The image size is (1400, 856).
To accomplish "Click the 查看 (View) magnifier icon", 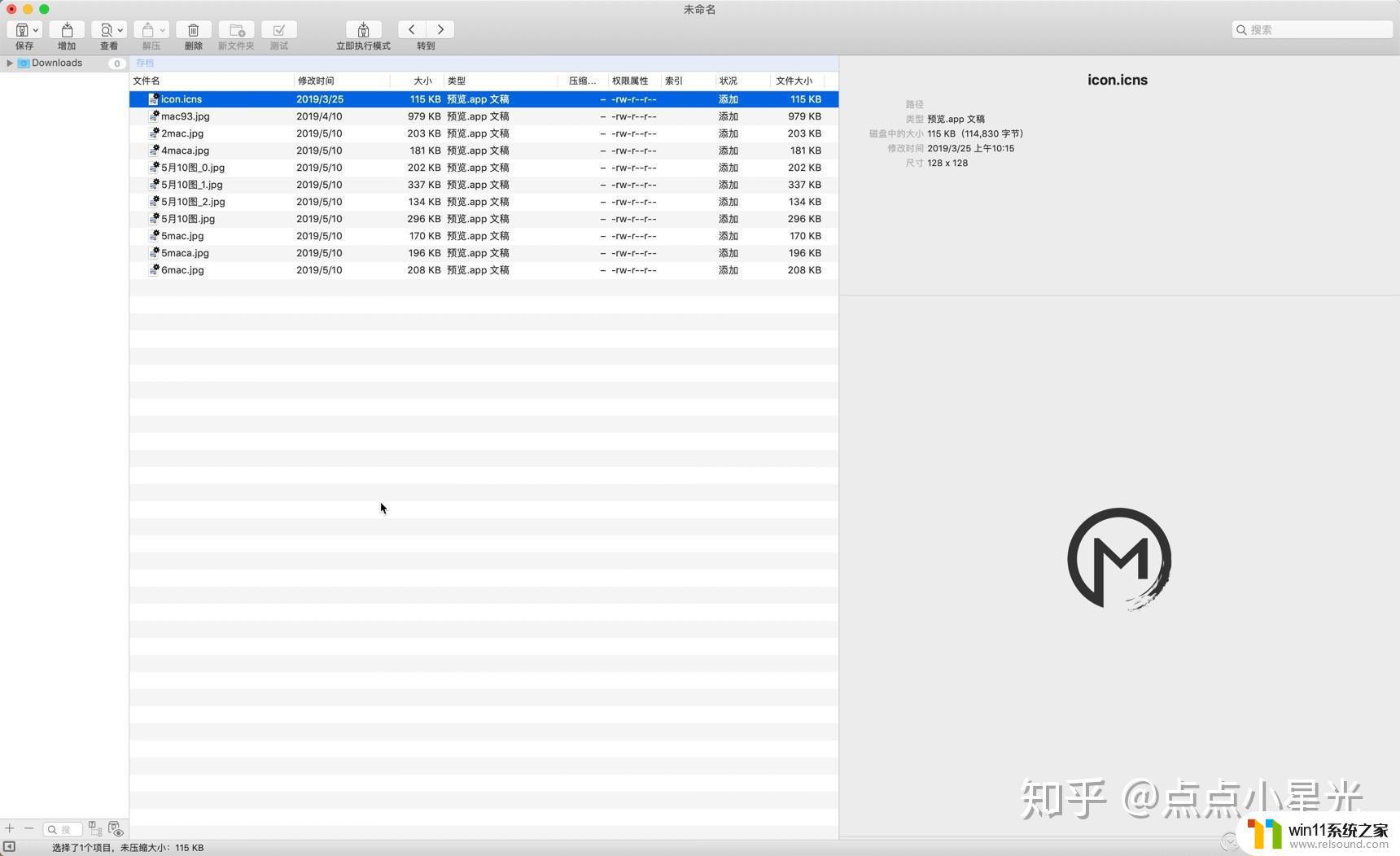I will [x=106, y=30].
